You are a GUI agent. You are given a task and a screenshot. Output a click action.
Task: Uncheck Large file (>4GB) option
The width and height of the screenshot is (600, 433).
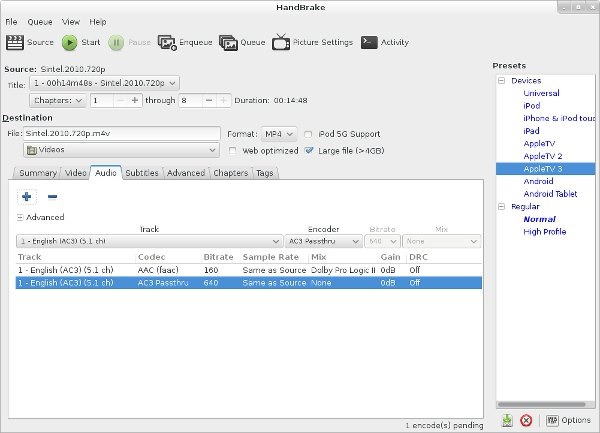[310, 150]
